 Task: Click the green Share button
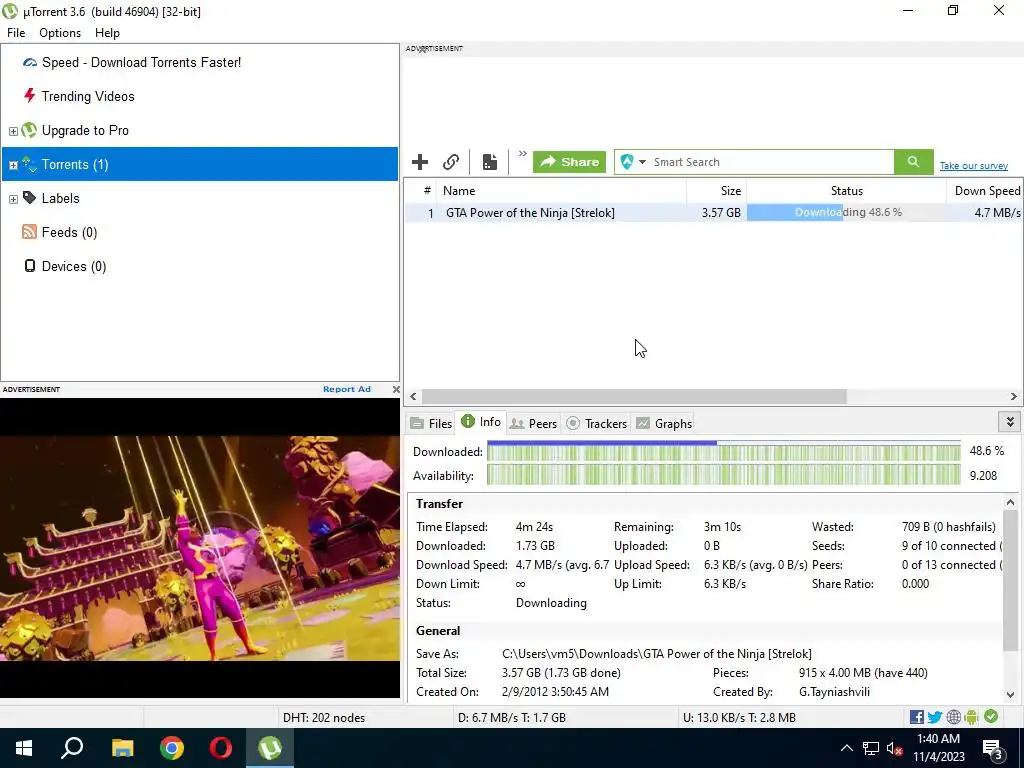569,162
